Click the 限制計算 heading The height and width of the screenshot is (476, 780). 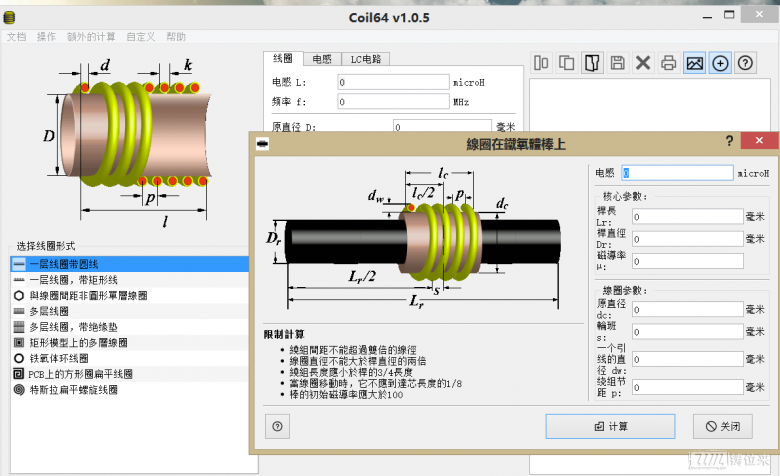tap(284, 334)
